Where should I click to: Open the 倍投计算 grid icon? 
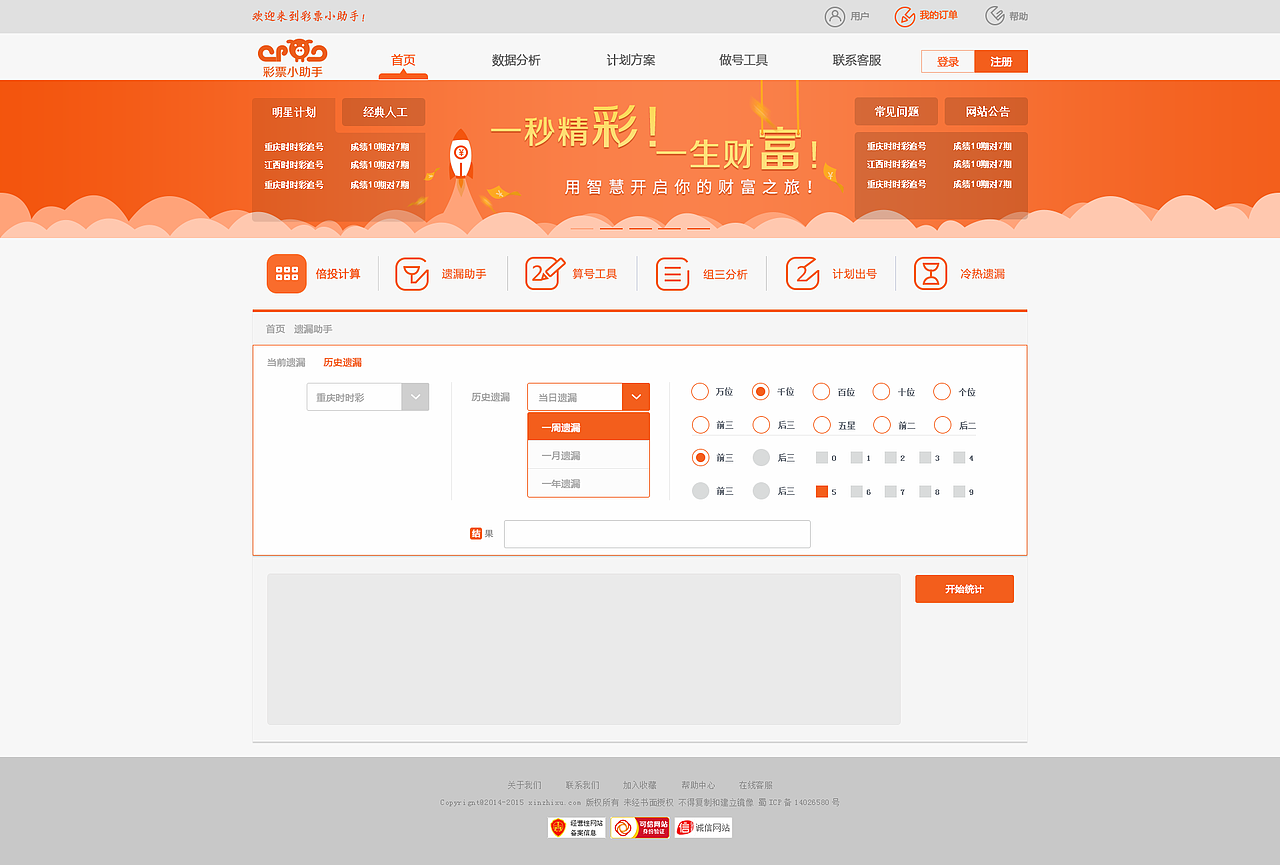coord(287,274)
